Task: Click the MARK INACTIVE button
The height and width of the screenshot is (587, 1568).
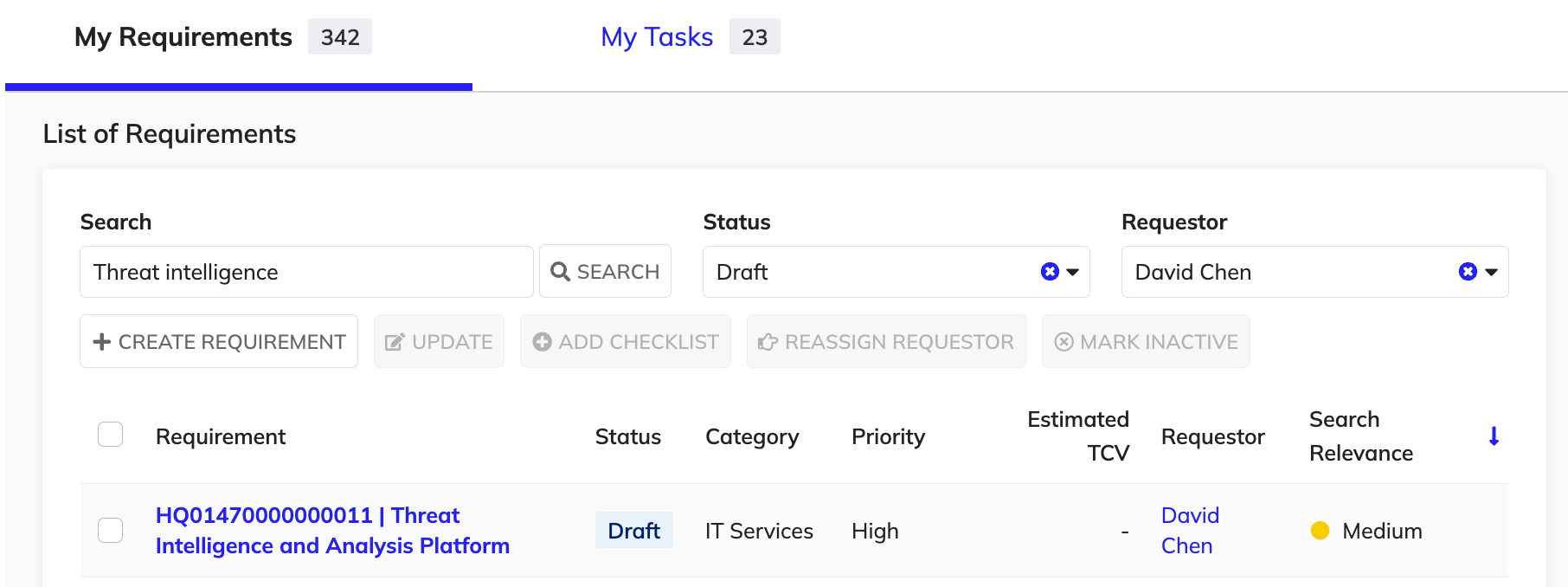Action: [x=1146, y=342]
